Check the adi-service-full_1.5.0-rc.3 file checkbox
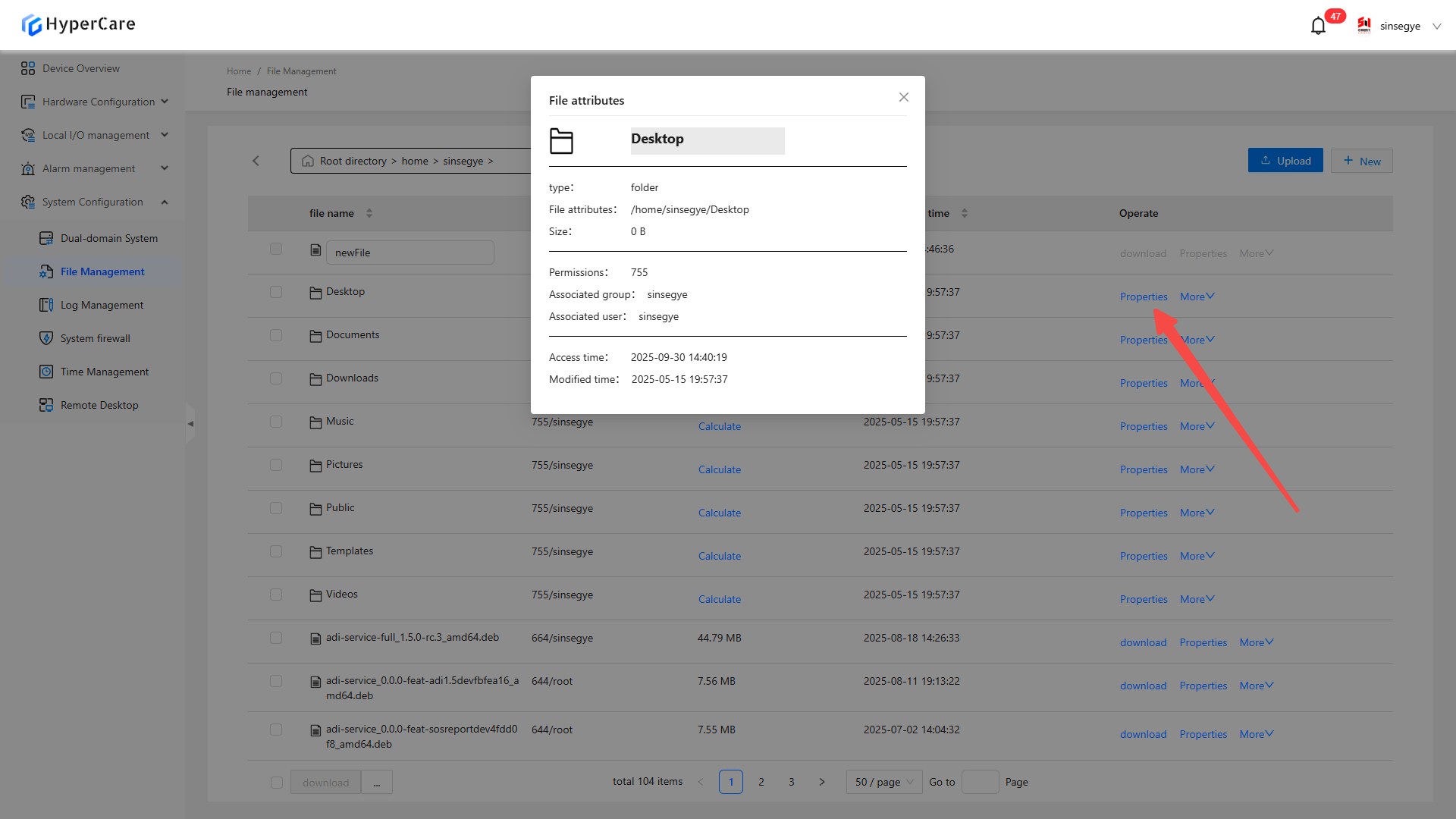 (276, 638)
